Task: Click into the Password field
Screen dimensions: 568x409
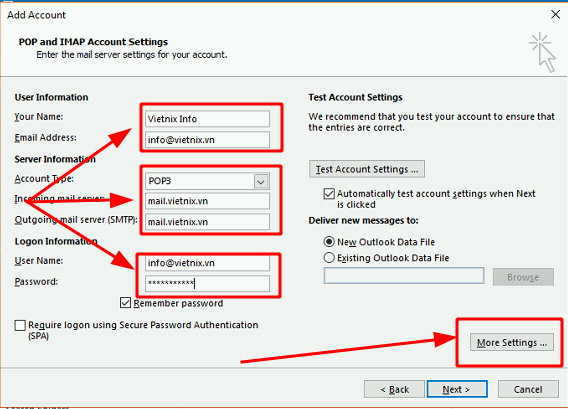Action: pos(207,283)
